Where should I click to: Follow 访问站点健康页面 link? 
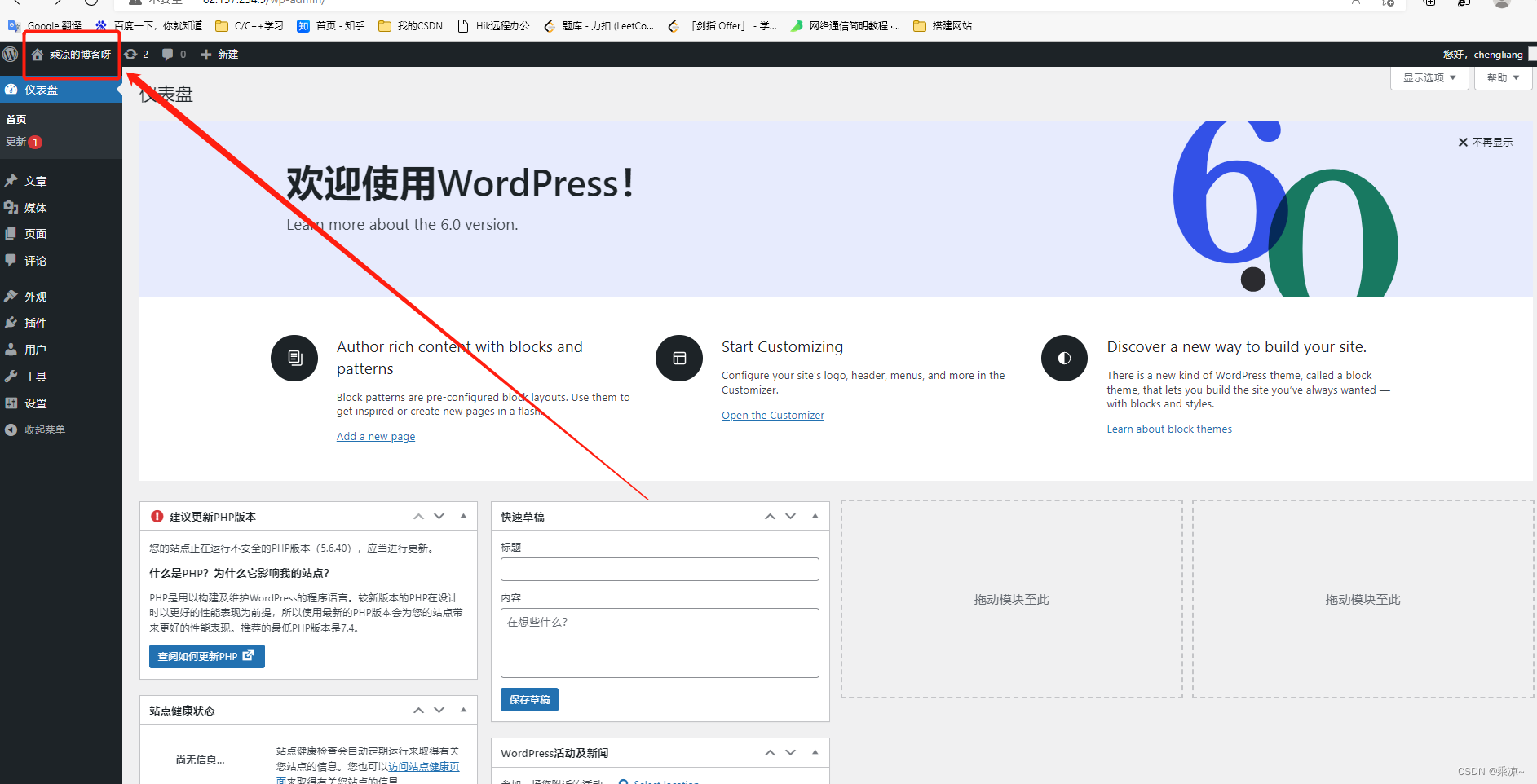click(423, 767)
